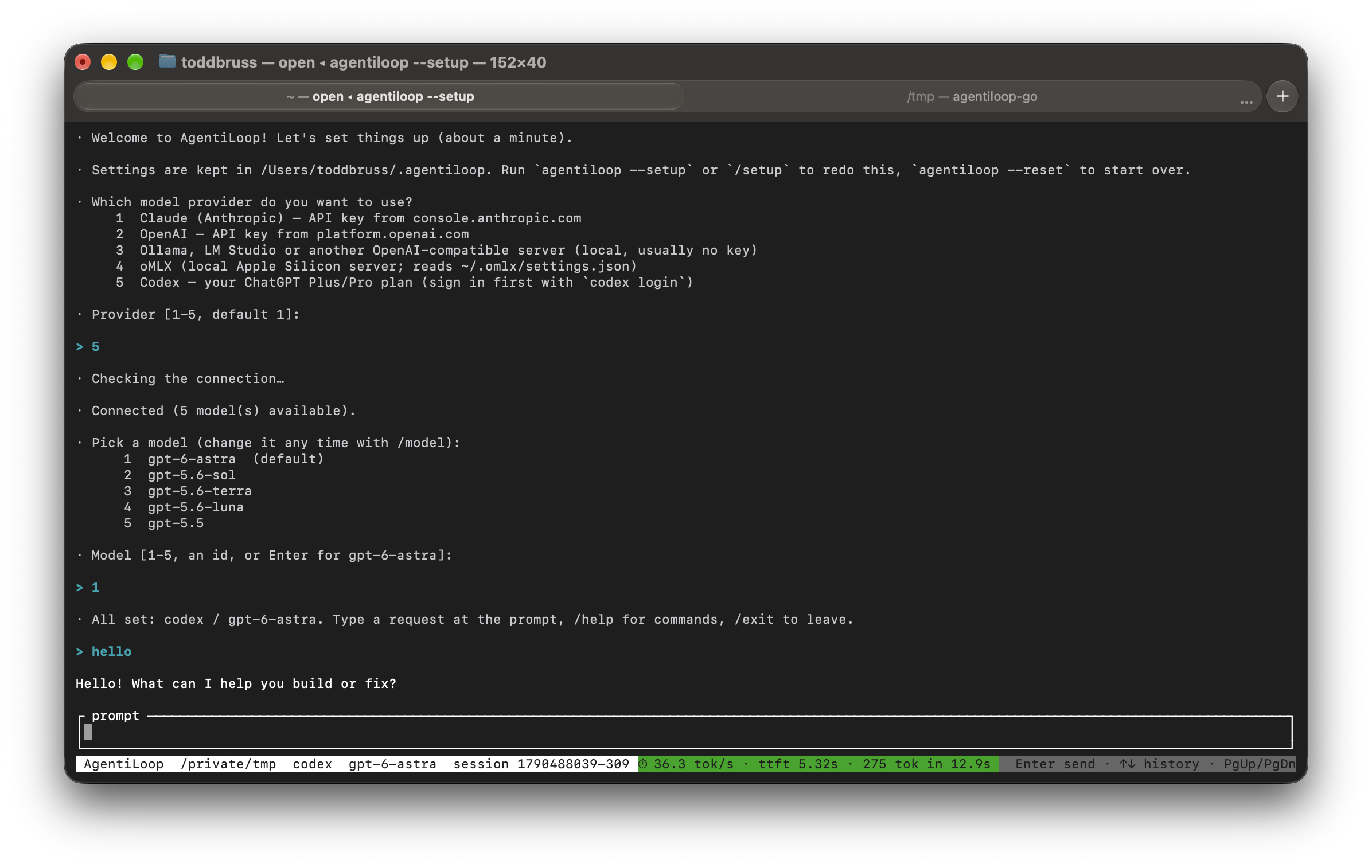Click the yellow minimize window button
The height and width of the screenshot is (868, 1372).
[109, 62]
